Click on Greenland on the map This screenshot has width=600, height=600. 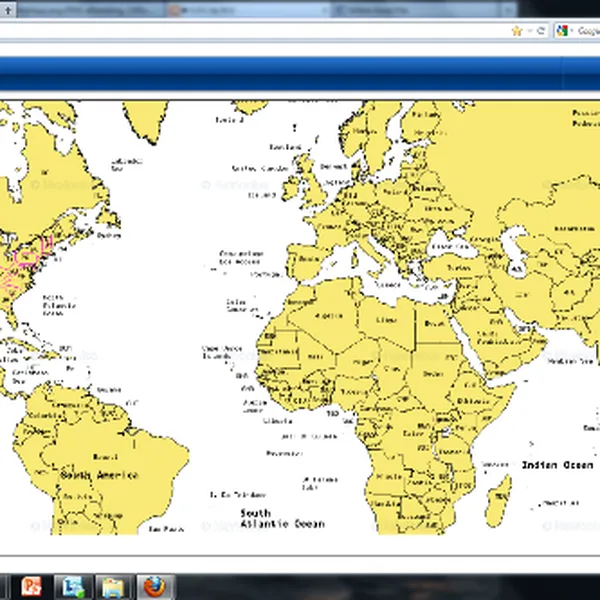tap(150, 120)
